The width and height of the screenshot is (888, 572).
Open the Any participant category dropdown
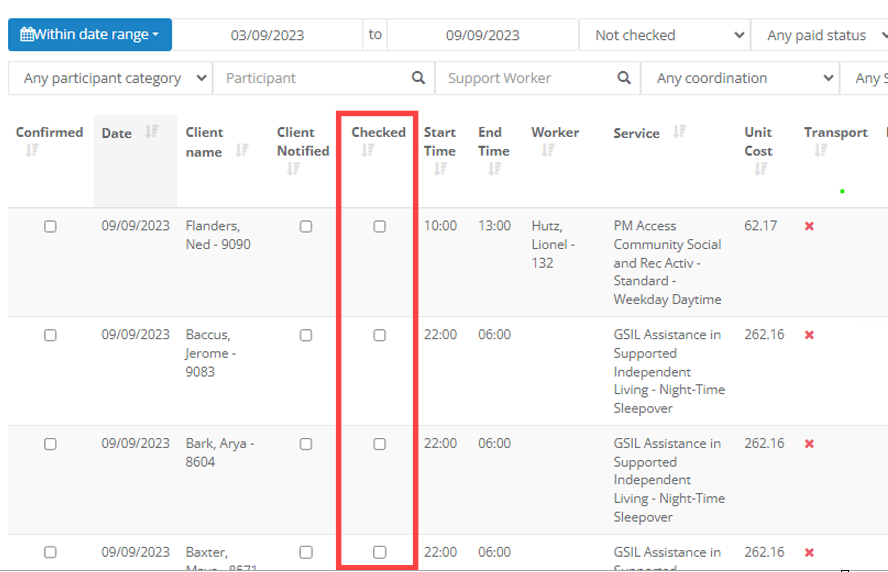(x=110, y=78)
